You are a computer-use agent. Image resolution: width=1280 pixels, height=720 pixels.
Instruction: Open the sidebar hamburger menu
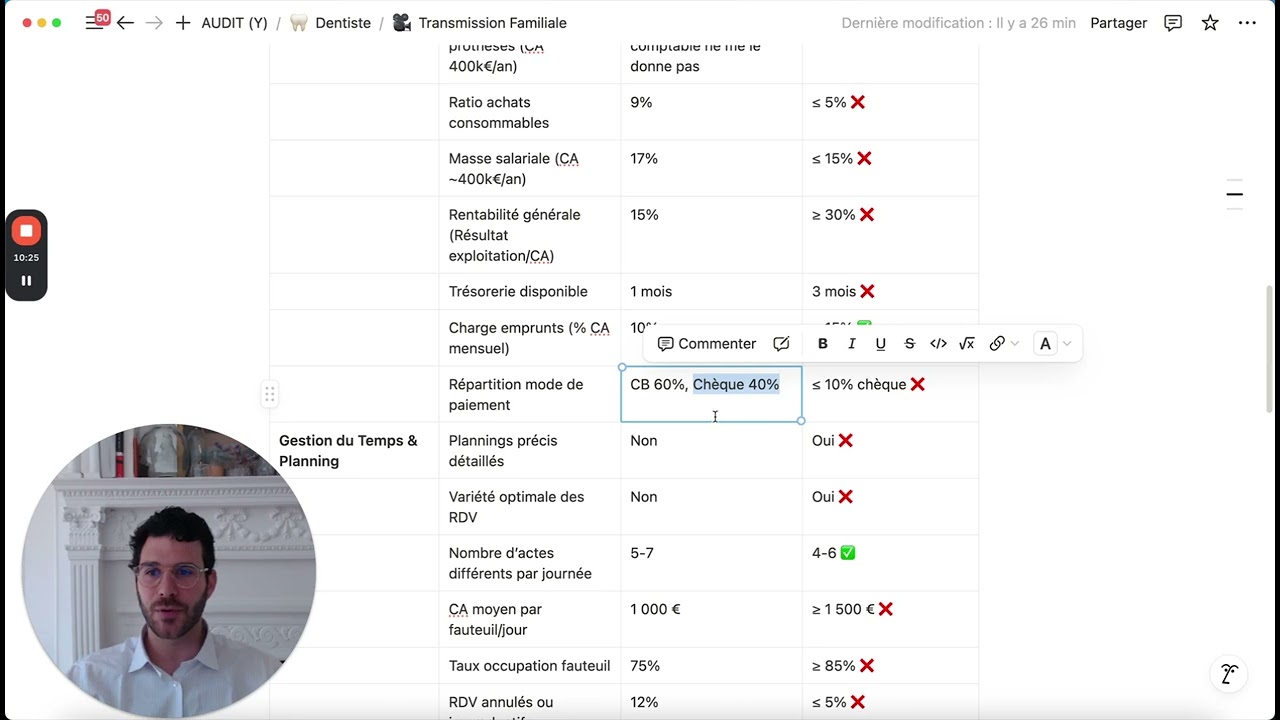click(94, 23)
